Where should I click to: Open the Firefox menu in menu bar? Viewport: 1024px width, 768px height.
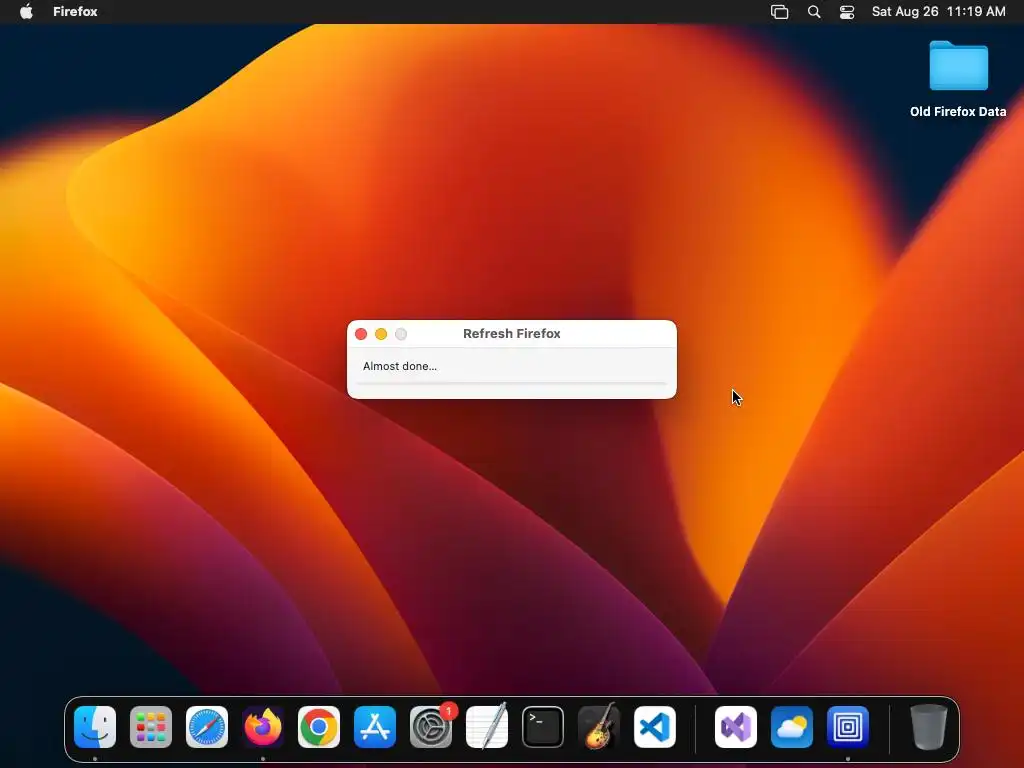[75, 12]
